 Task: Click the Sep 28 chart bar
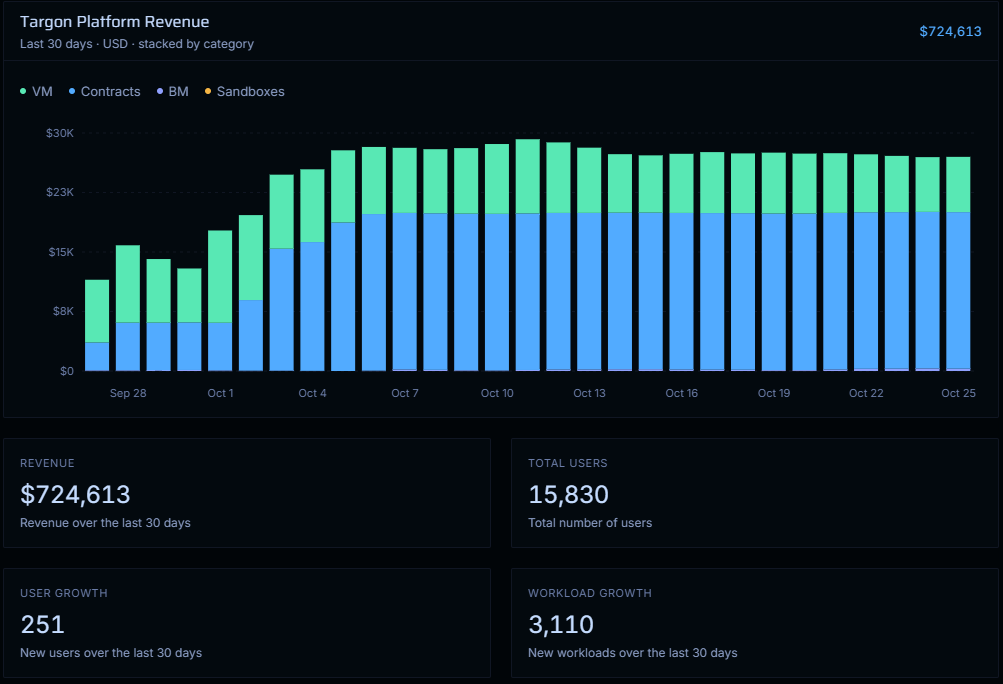tap(128, 308)
